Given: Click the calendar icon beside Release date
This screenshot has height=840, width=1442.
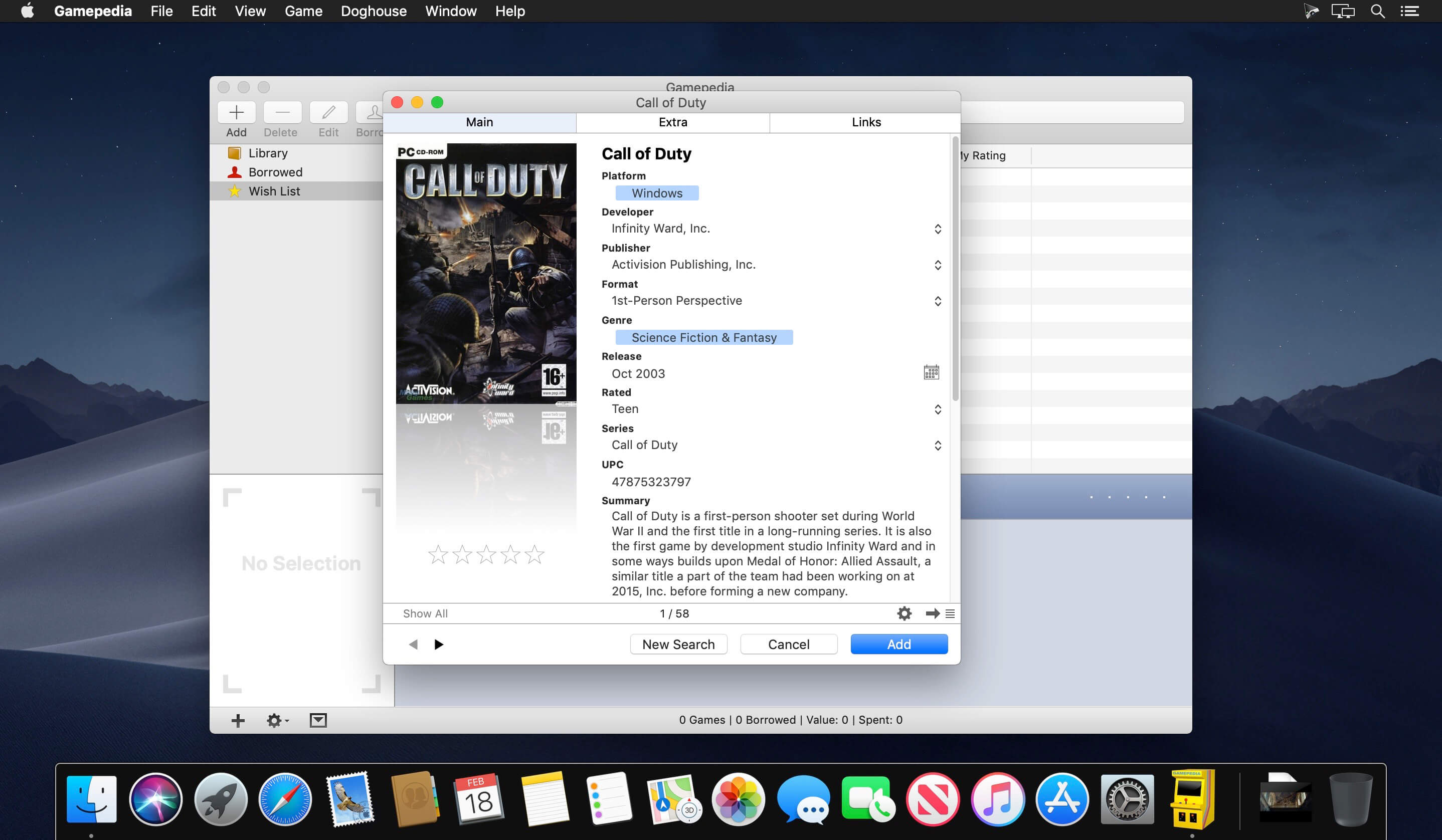Looking at the screenshot, I should [931, 372].
